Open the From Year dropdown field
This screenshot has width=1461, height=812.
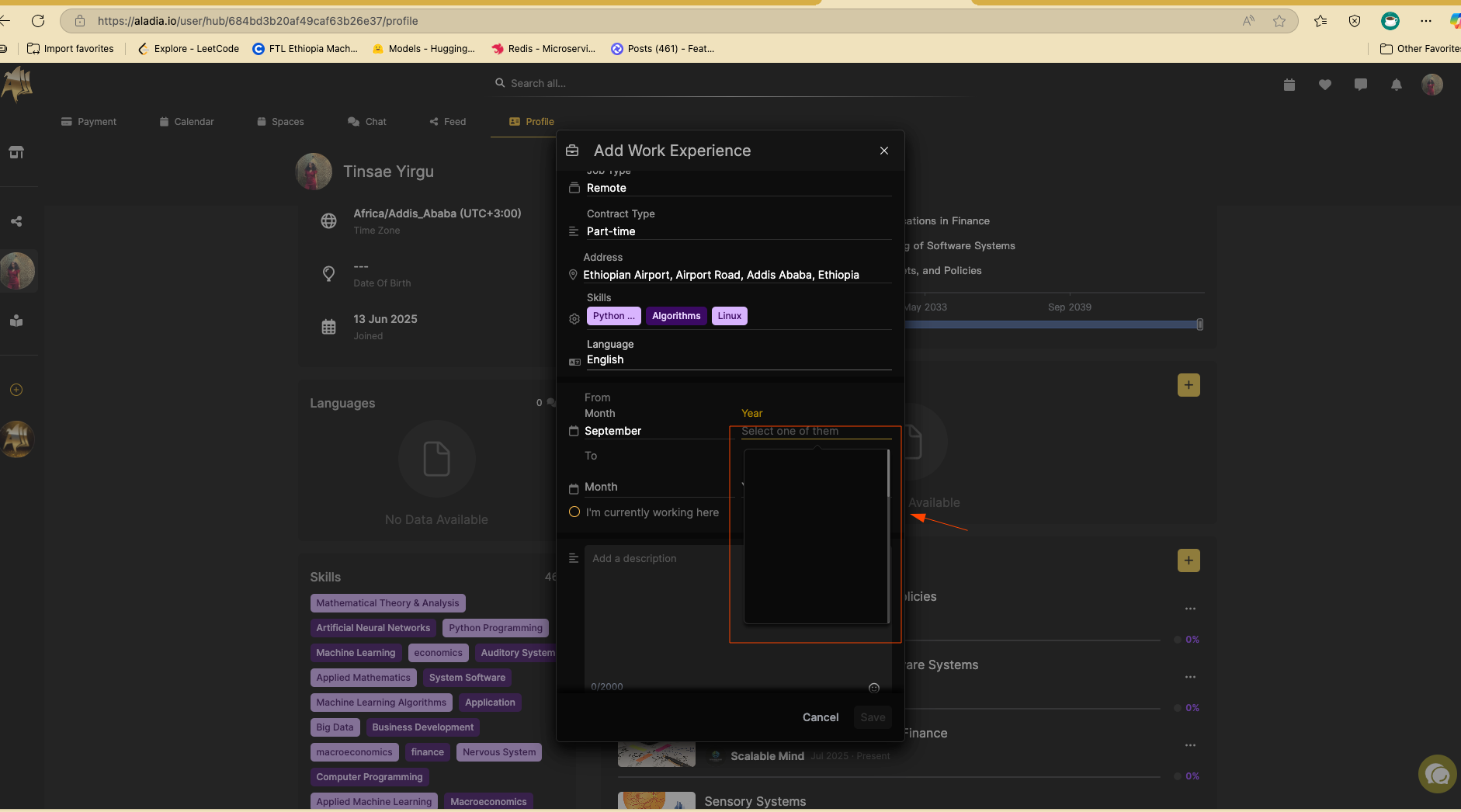pyautogui.click(x=816, y=431)
